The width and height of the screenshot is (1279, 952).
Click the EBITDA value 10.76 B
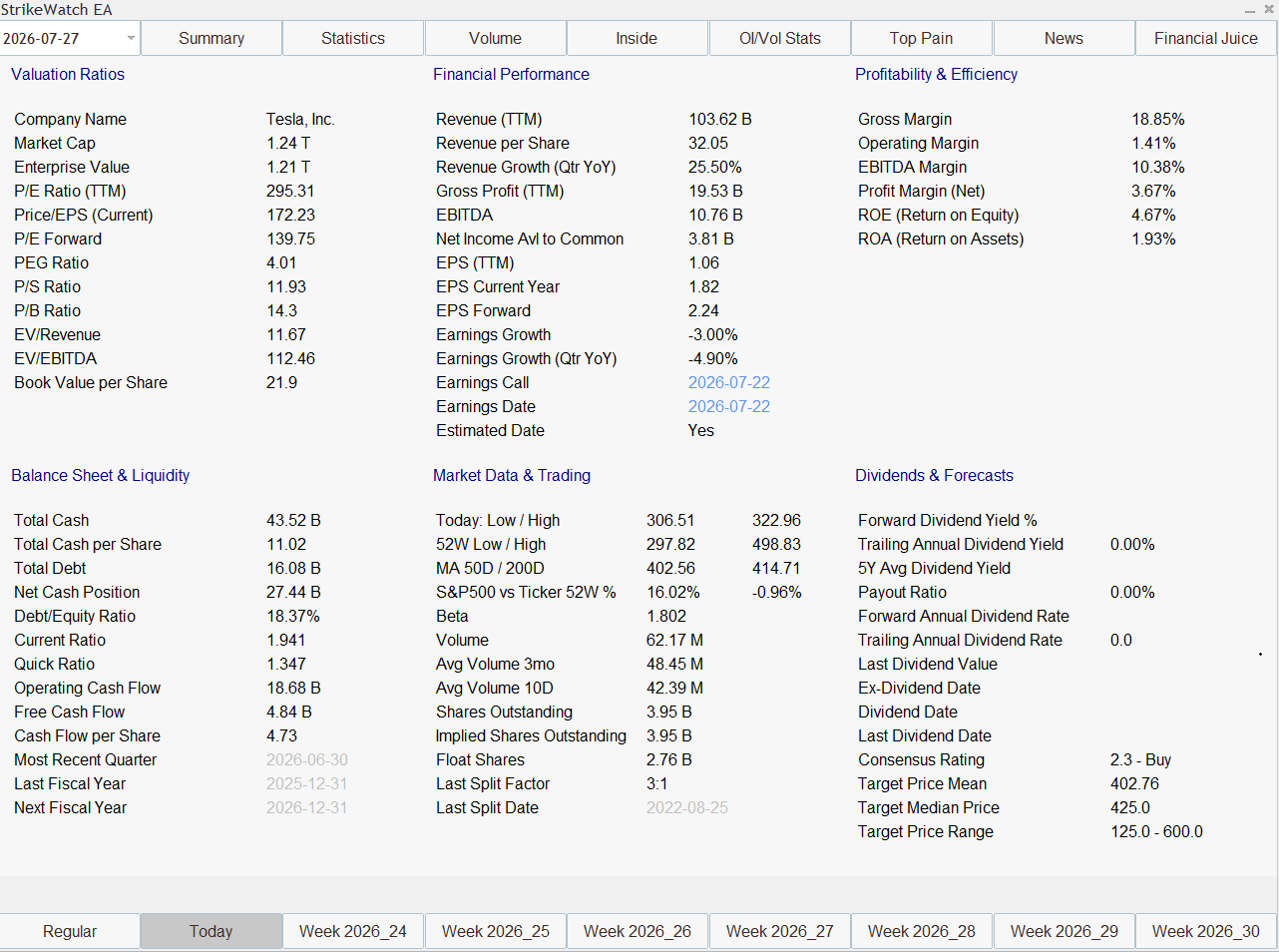(715, 216)
